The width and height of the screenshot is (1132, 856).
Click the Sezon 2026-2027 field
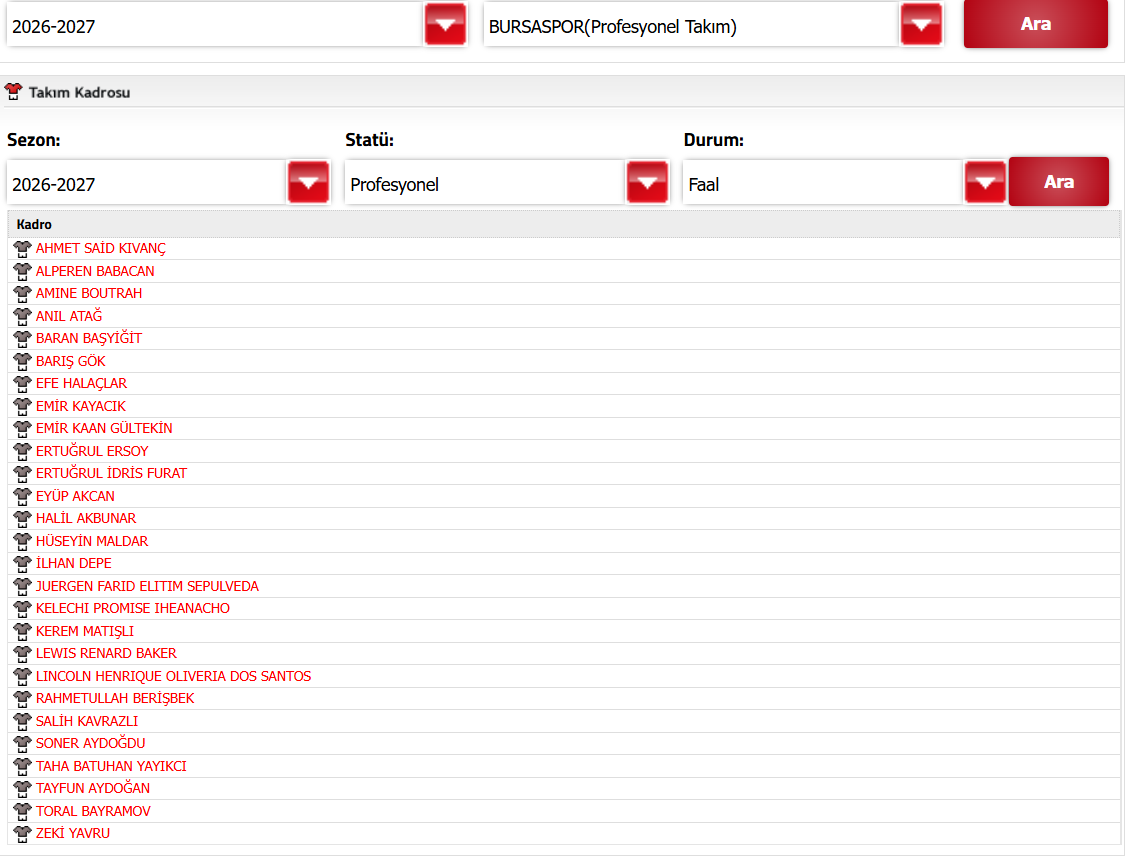tap(147, 184)
